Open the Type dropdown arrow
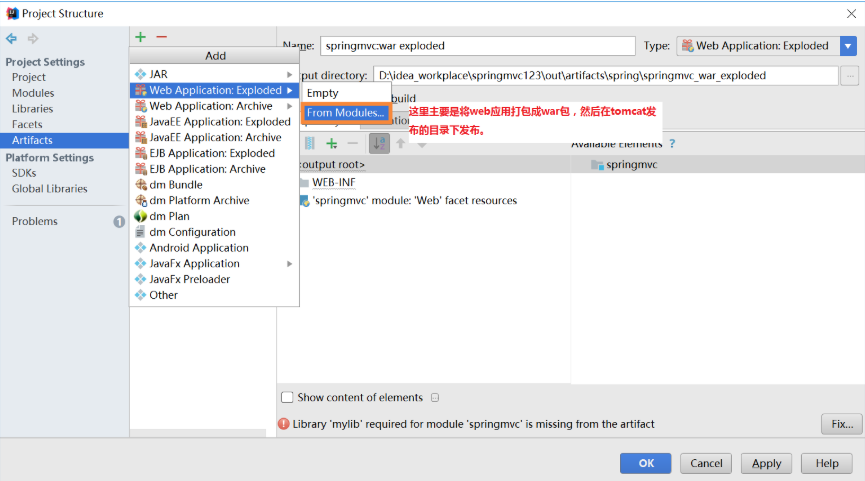Viewport: 865px width, 481px height. click(848, 46)
